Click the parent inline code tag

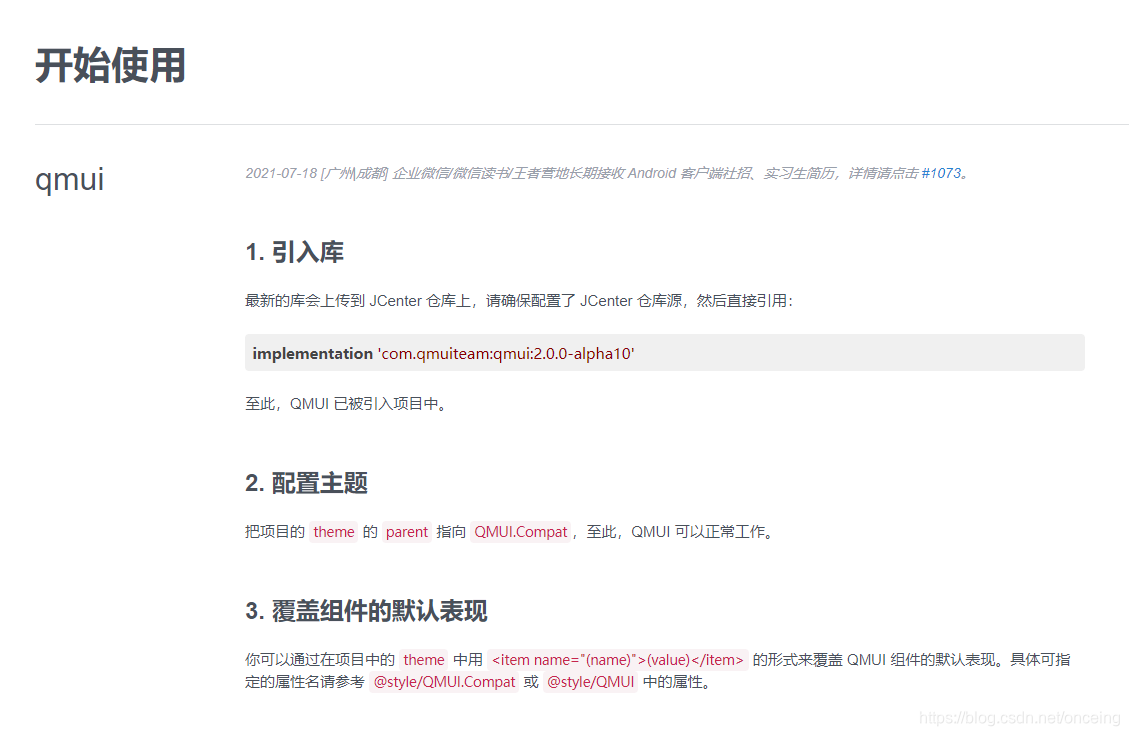pos(407,532)
